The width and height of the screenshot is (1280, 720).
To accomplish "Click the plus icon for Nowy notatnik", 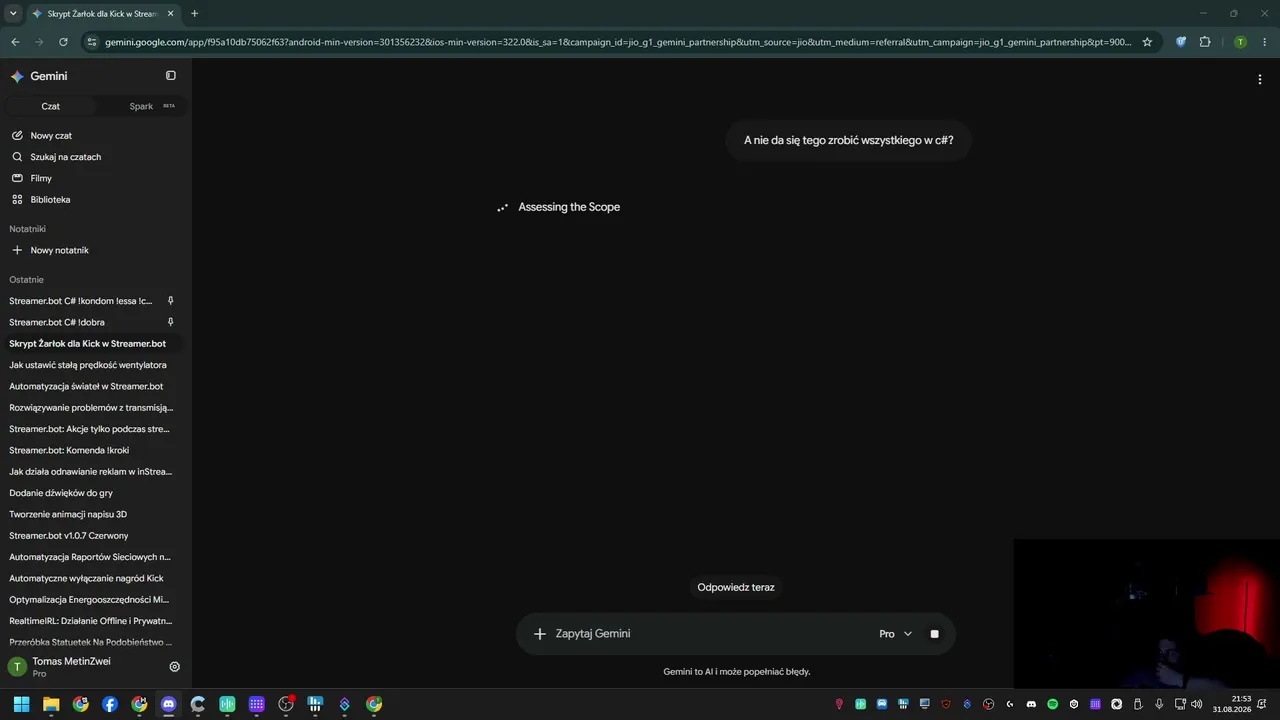I will (17, 250).
